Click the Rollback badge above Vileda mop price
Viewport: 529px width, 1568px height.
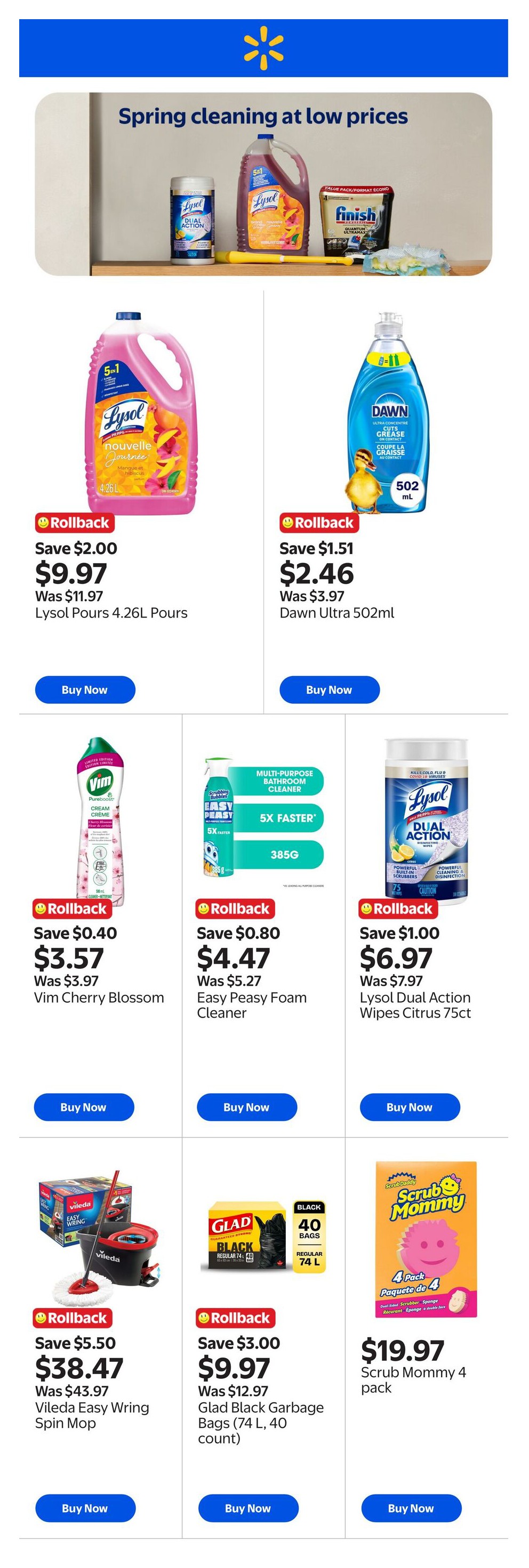[72, 1318]
